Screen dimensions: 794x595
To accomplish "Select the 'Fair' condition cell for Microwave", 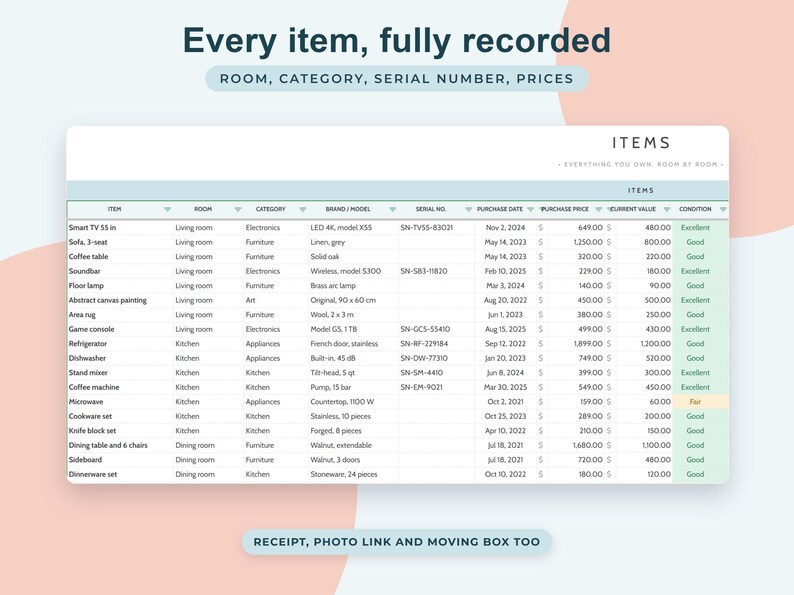I will click(x=700, y=402).
